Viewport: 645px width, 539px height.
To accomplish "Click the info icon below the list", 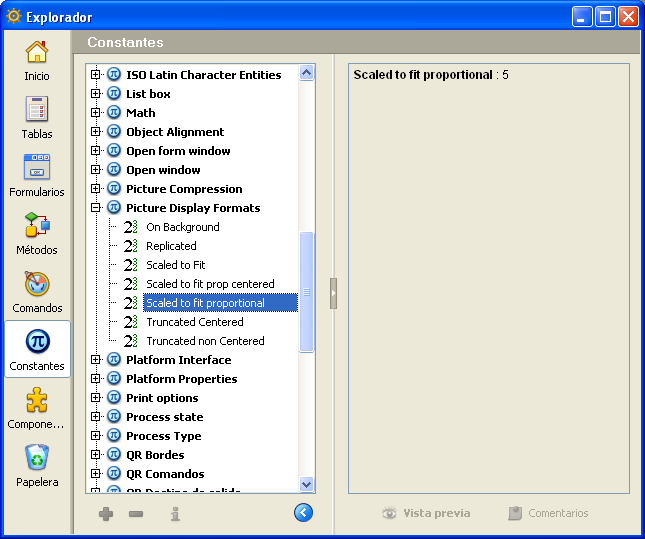I will point(175,514).
